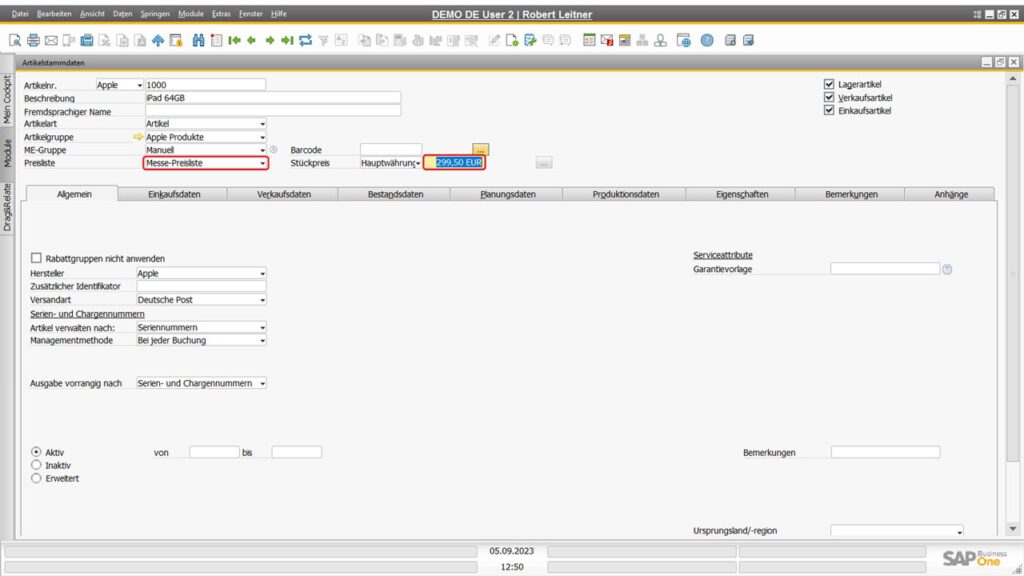Viewport: 1024px width, 576px height.
Task: Click into the Beschreibung field with iPad 64GB
Action: click(272, 98)
